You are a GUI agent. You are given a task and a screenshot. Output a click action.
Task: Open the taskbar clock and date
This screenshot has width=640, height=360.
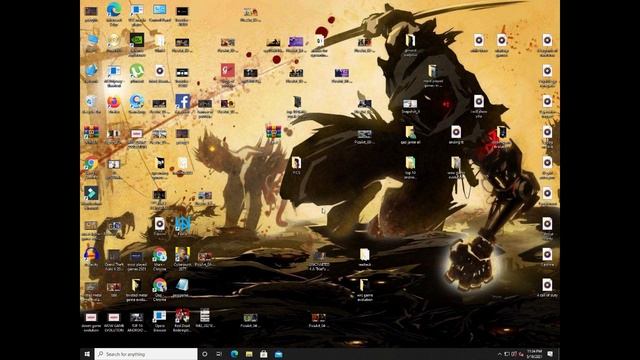(x=534, y=354)
